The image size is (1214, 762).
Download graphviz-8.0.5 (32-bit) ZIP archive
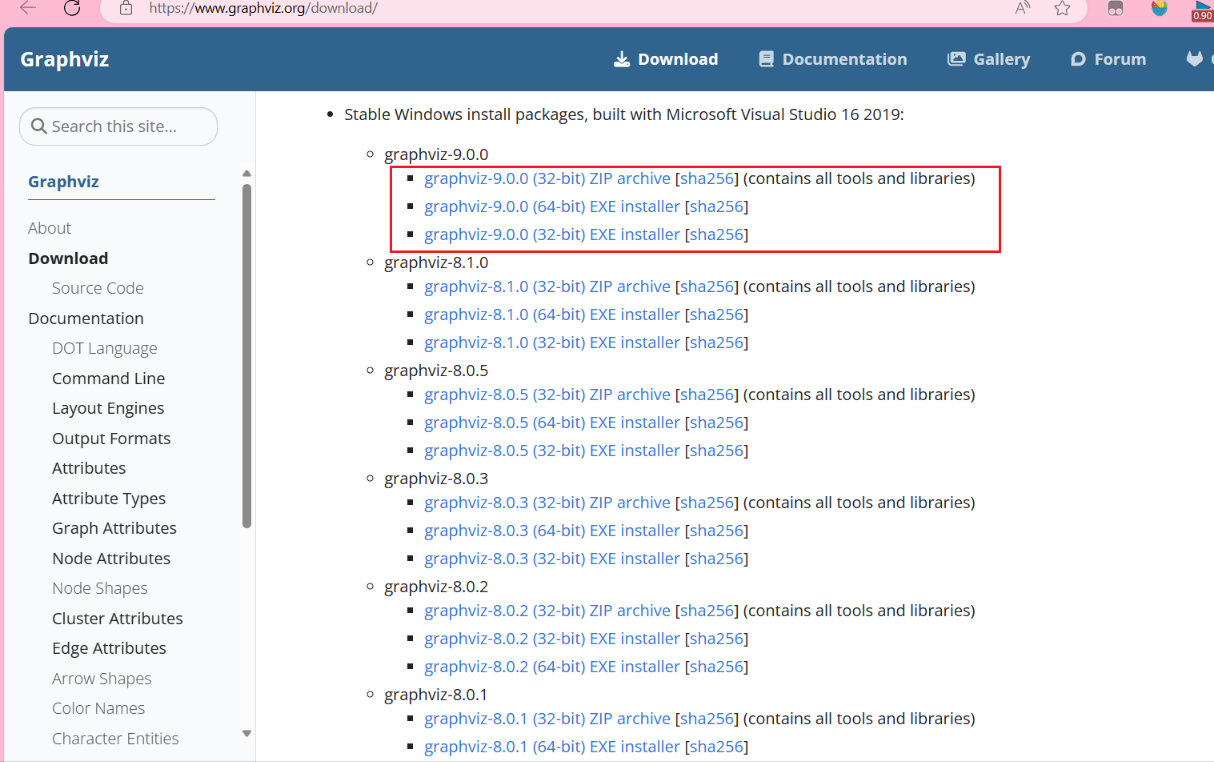click(x=547, y=394)
